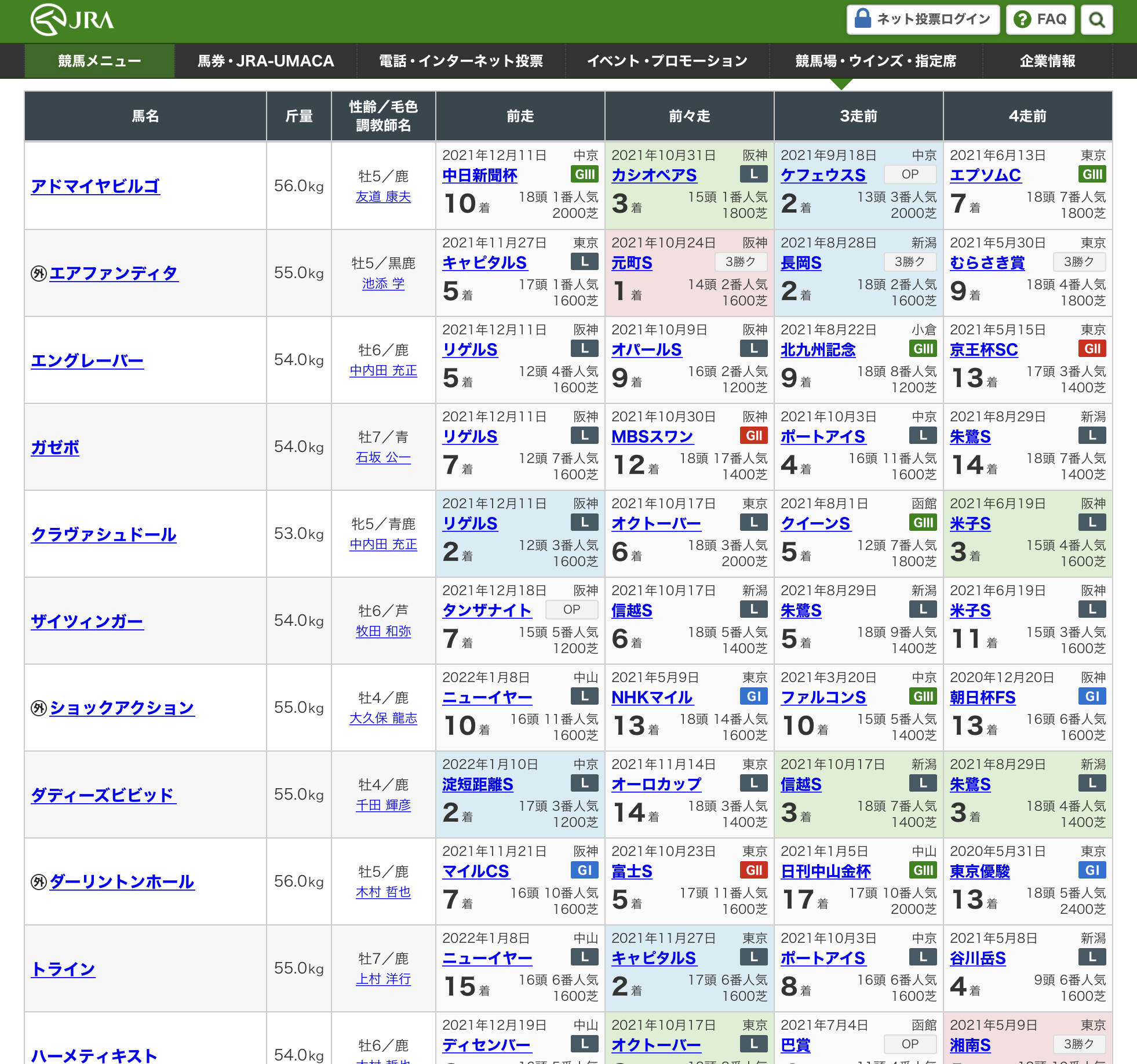This screenshot has height=1064, width=1137.
Task: Click GIII badge beside 中日新聞杯
Action: click(x=584, y=174)
